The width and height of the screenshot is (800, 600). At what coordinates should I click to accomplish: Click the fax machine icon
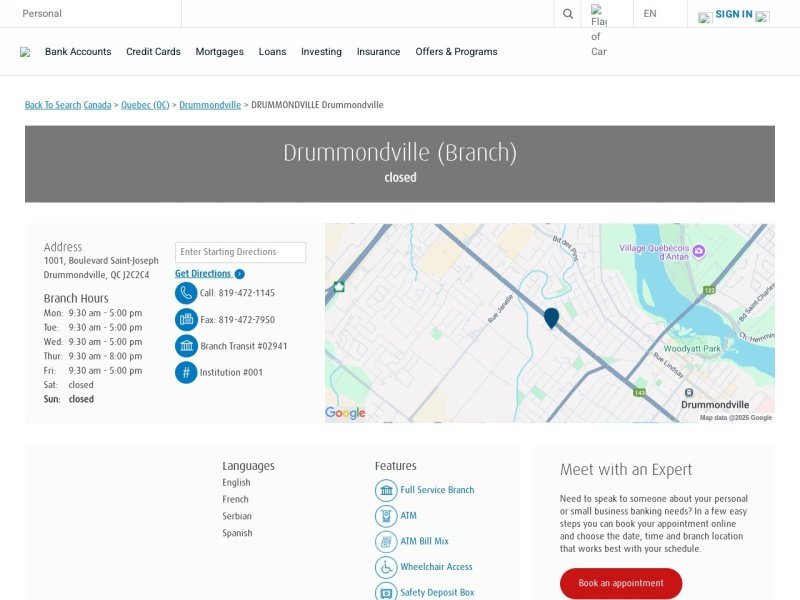186,319
